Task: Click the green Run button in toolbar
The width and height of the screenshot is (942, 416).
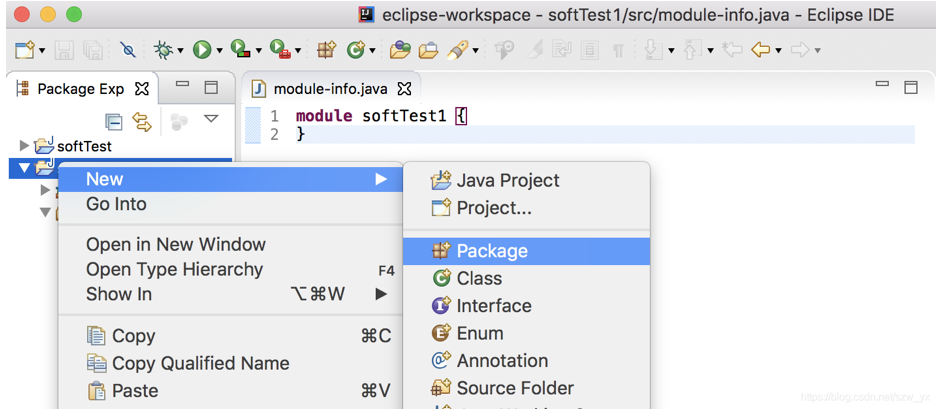Action: [x=202, y=49]
